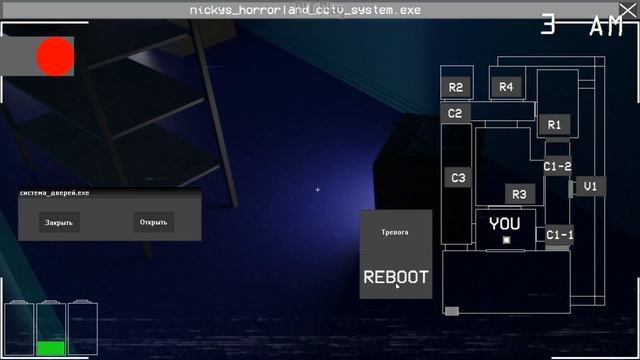Click the battery with green charge
The height and width of the screenshot is (360, 640).
pyautogui.click(x=51, y=328)
